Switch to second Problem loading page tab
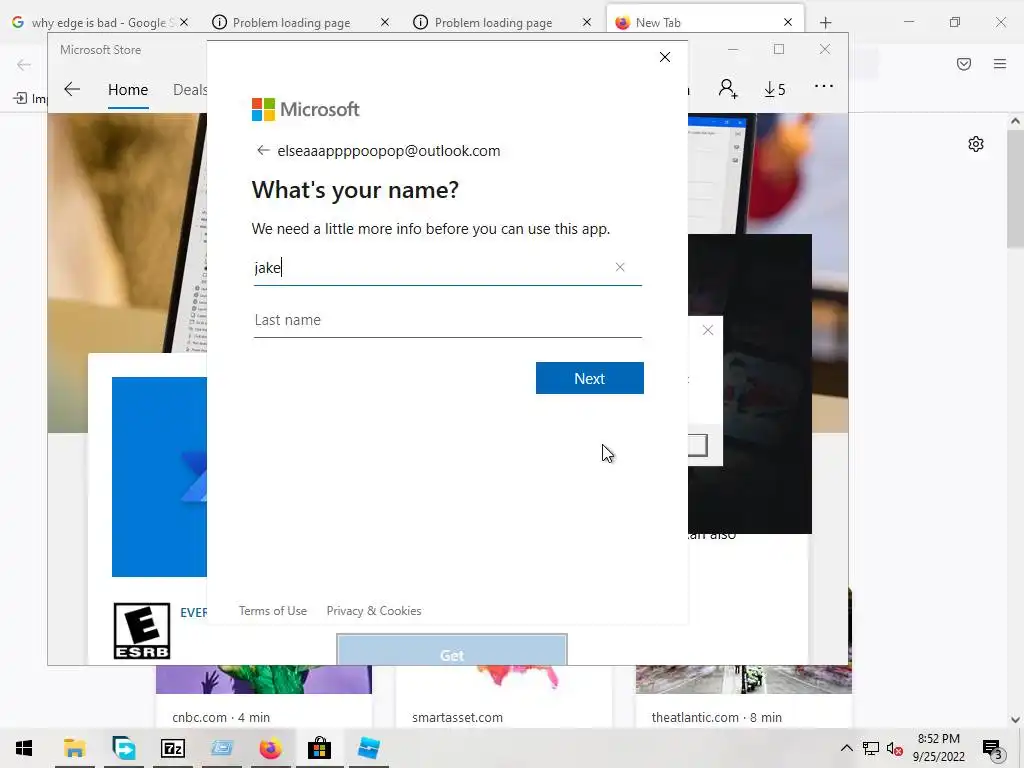This screenshot has width=1024, height=768. [493, 23]
